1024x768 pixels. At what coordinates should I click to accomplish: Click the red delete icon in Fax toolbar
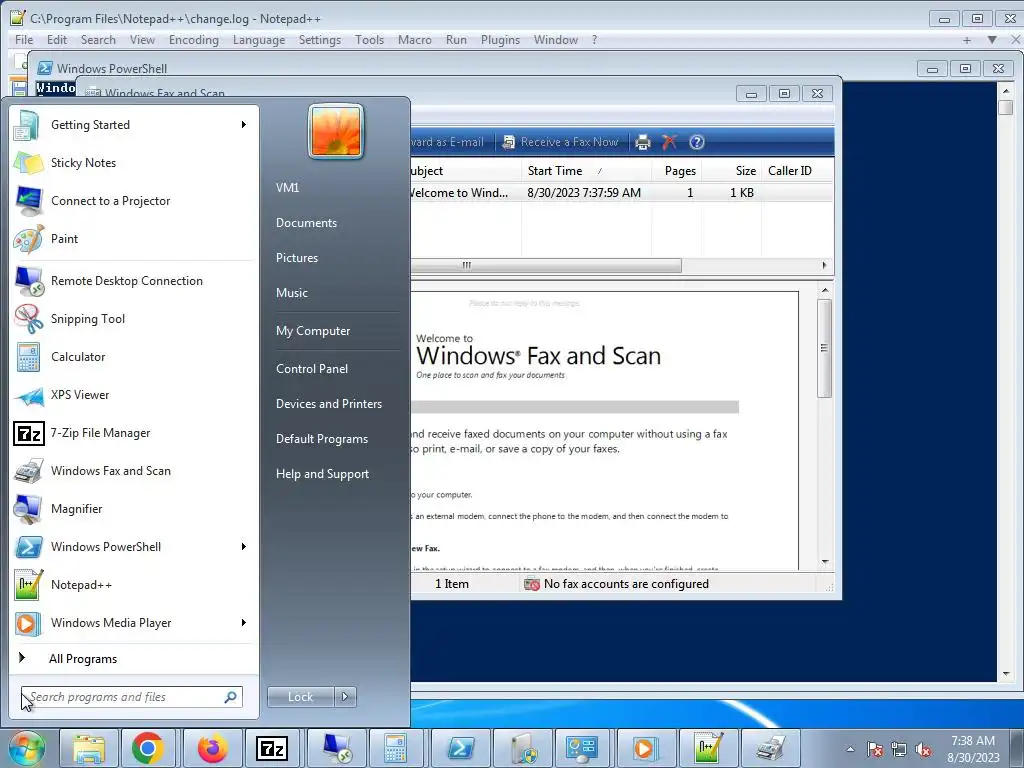point(669,142)
